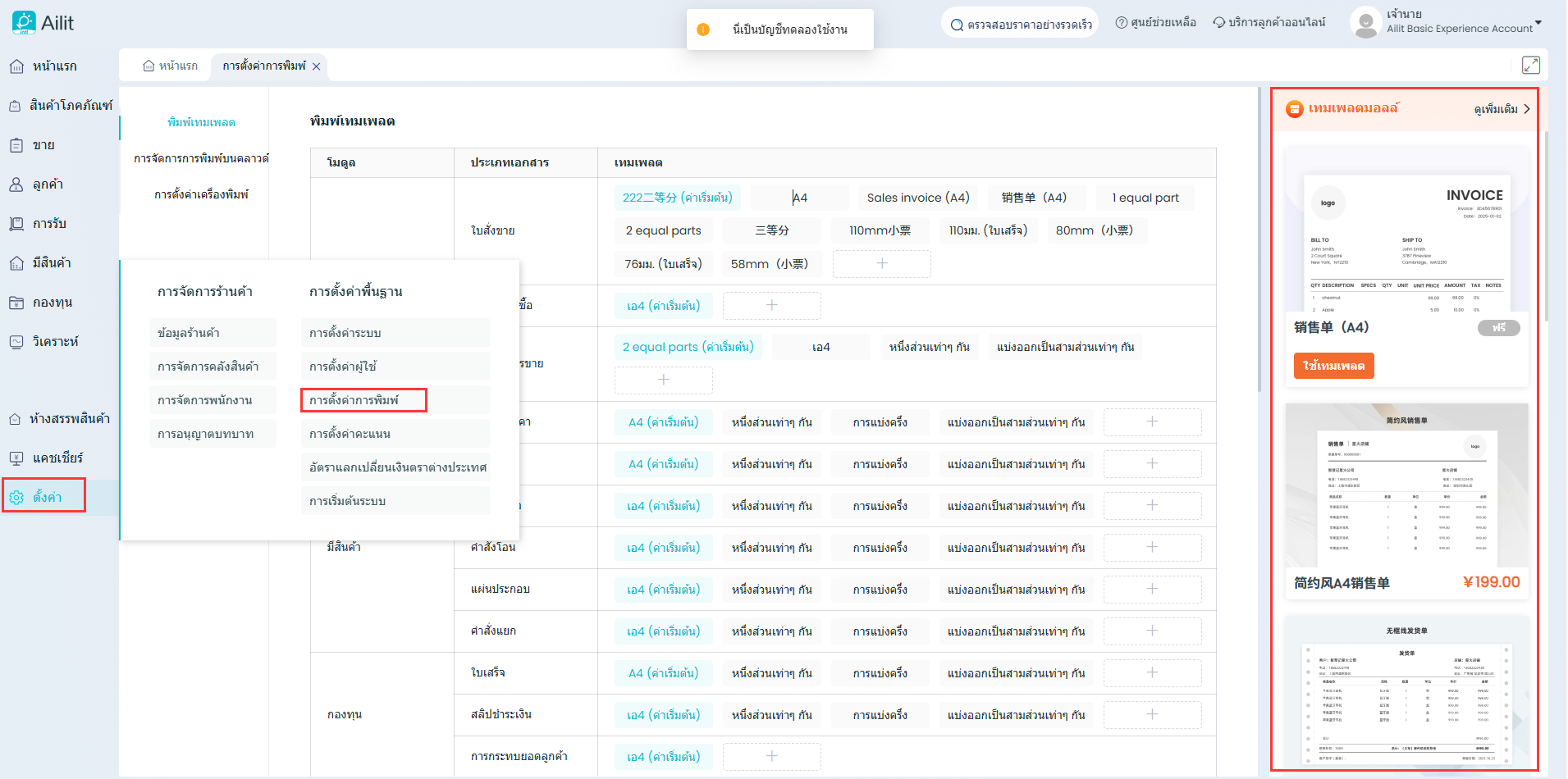
Task: Switch to the หน้าแรก tab
Action: [x=171, y=66]
